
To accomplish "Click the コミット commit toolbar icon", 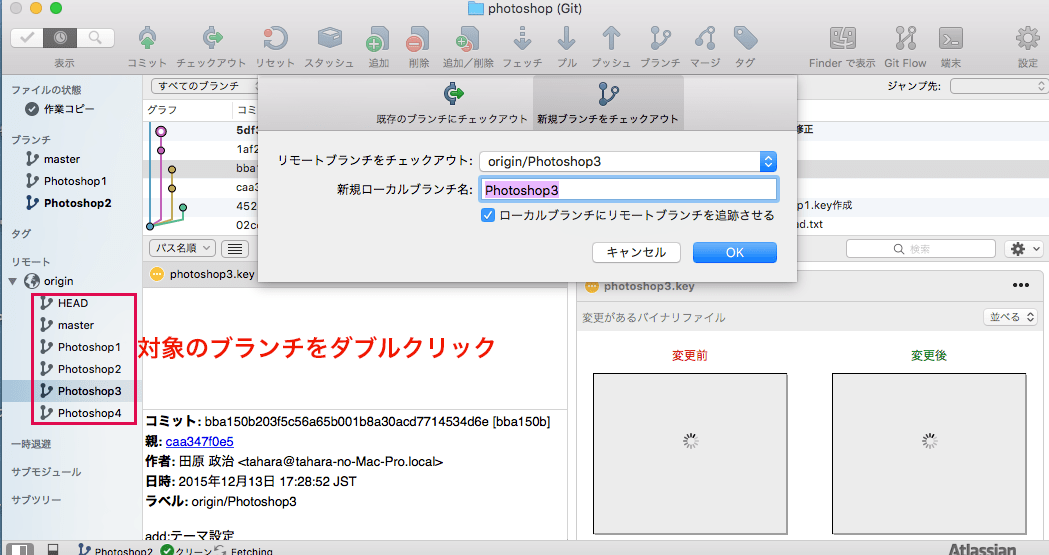I will [147, 39].
